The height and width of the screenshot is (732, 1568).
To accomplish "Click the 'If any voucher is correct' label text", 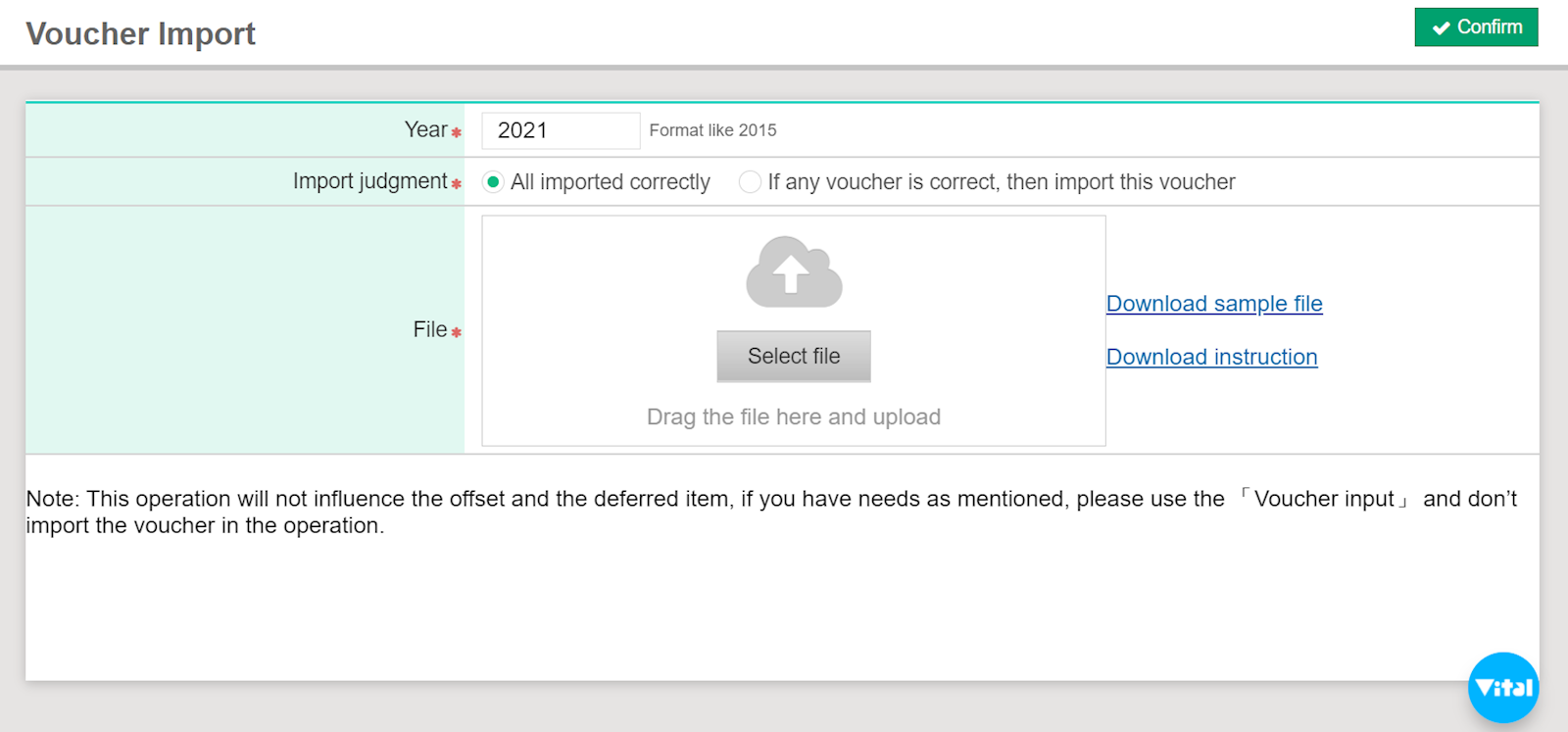I will [x=1001, y=182].
